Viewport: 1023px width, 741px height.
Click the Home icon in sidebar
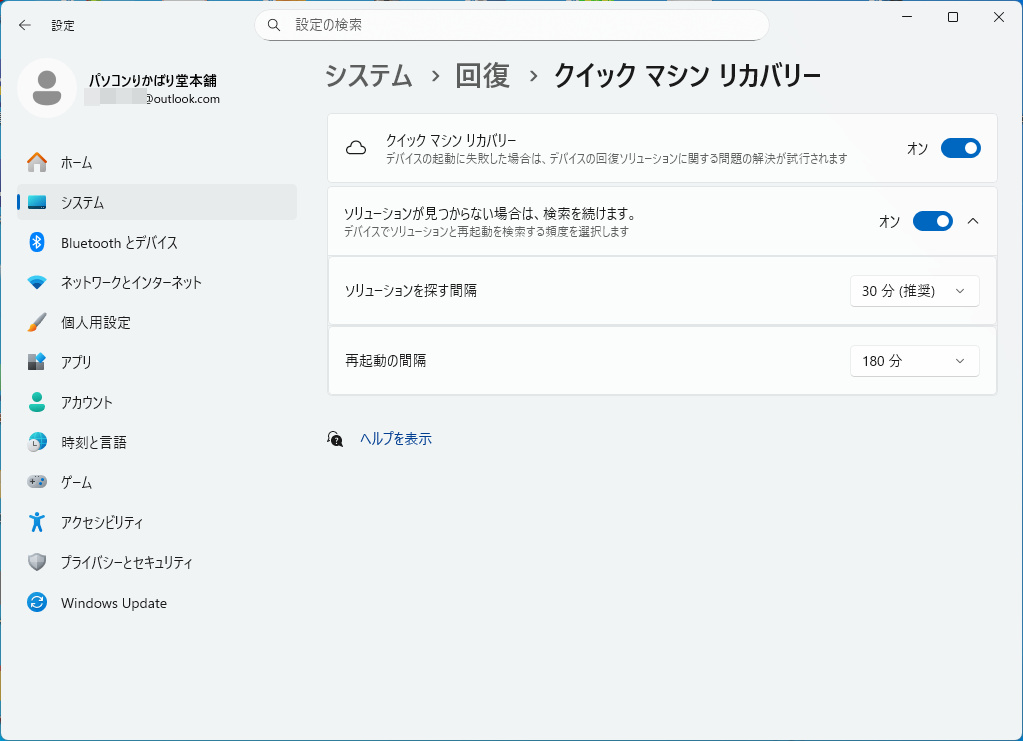pyautogui.click(x=37, y=162)
